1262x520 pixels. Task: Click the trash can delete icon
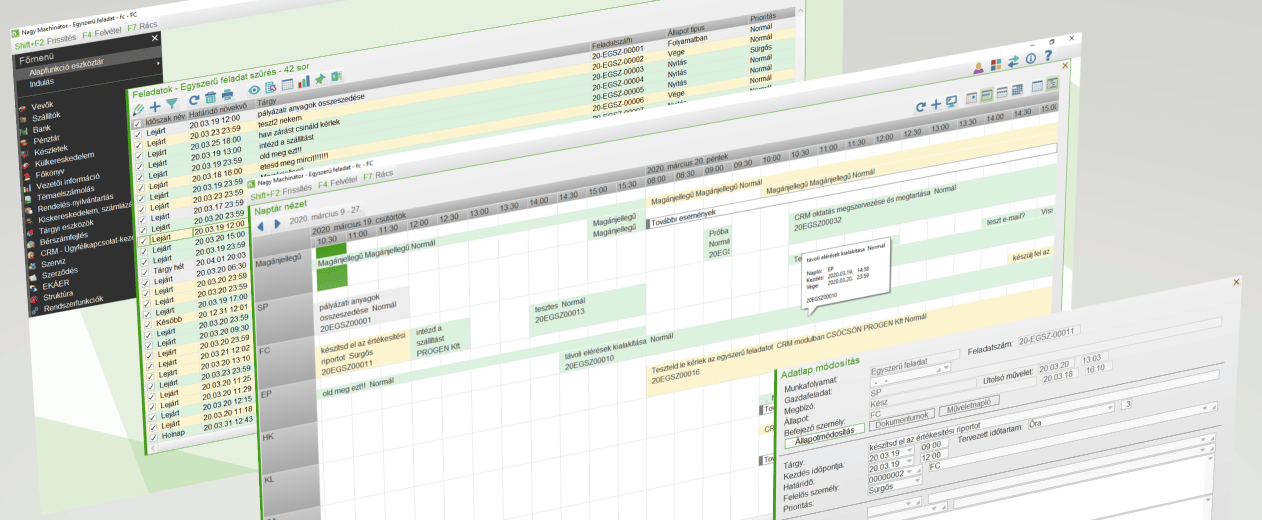click(211, 97)
